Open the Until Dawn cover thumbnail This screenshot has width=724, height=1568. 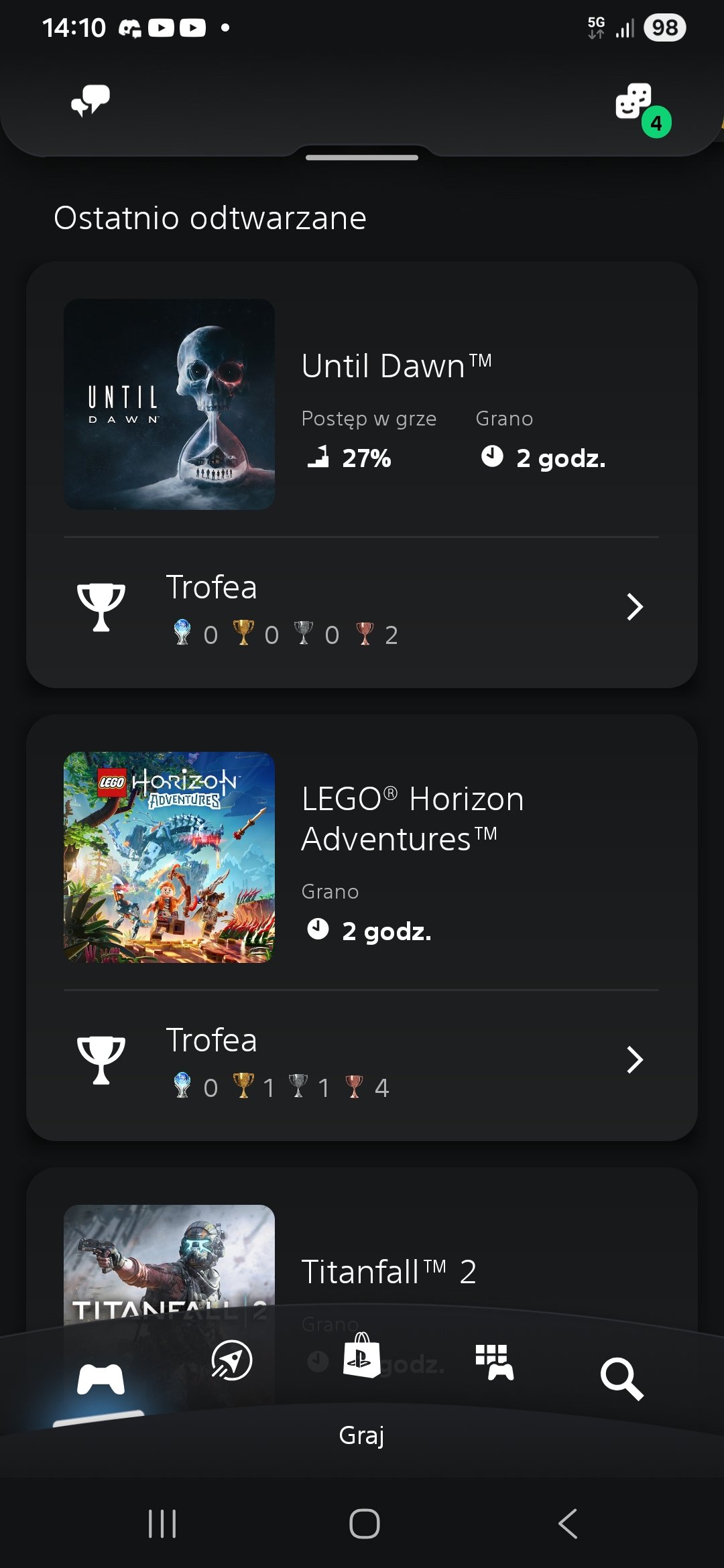pos(169,404)
